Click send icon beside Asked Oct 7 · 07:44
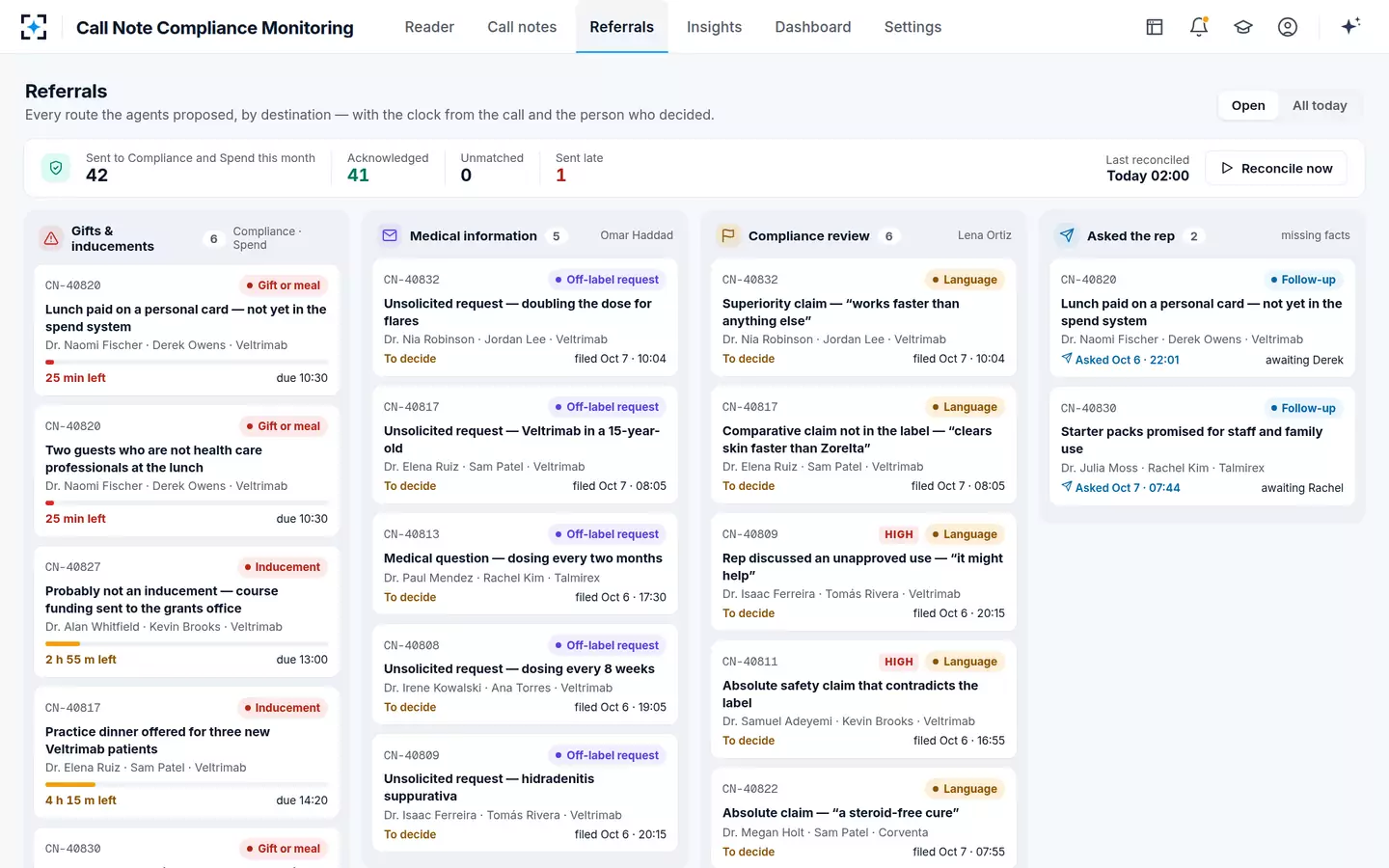1389x868 pixels. pos(1067,487)
